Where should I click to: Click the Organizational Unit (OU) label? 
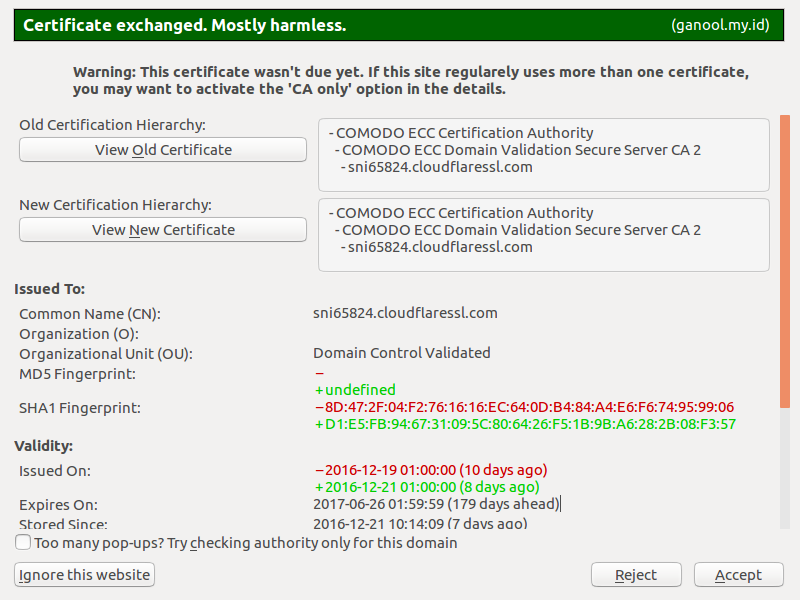coord(106,354)
